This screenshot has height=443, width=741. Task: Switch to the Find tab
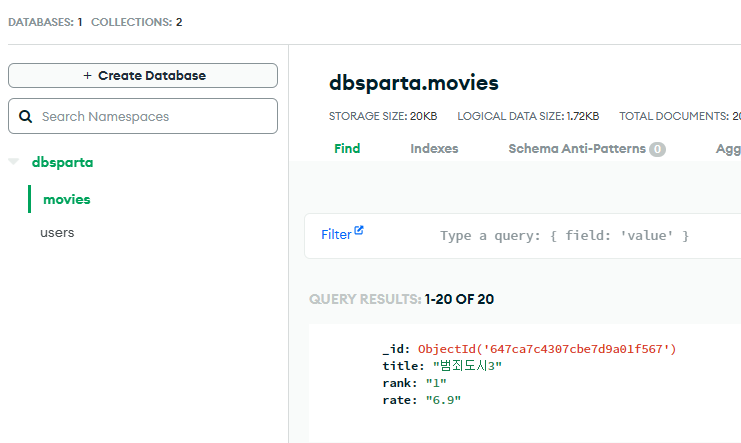tap(347, 148)
